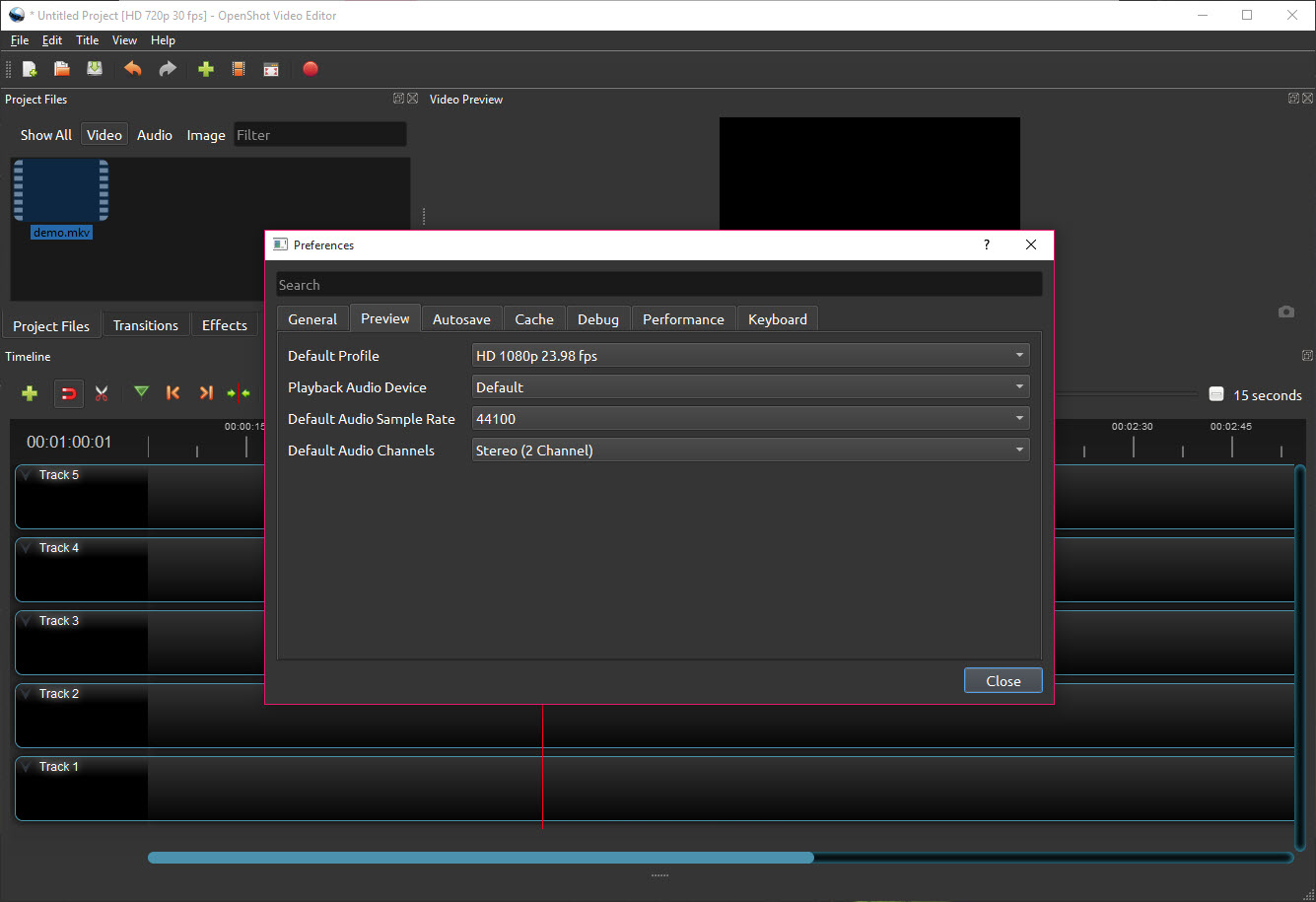The height and width of the screenshot is (902, 1316).
Task: Click the Add Marker green triangle icon
Action: pos(142,392)
